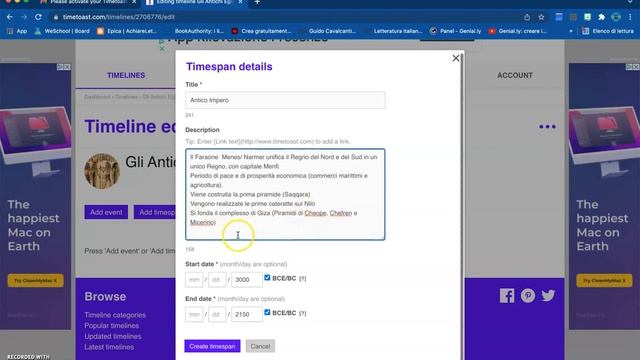Screen dimensions: 640x360
Task: Open the Chrome three-dots menu
Action: (x=630, y=17)
